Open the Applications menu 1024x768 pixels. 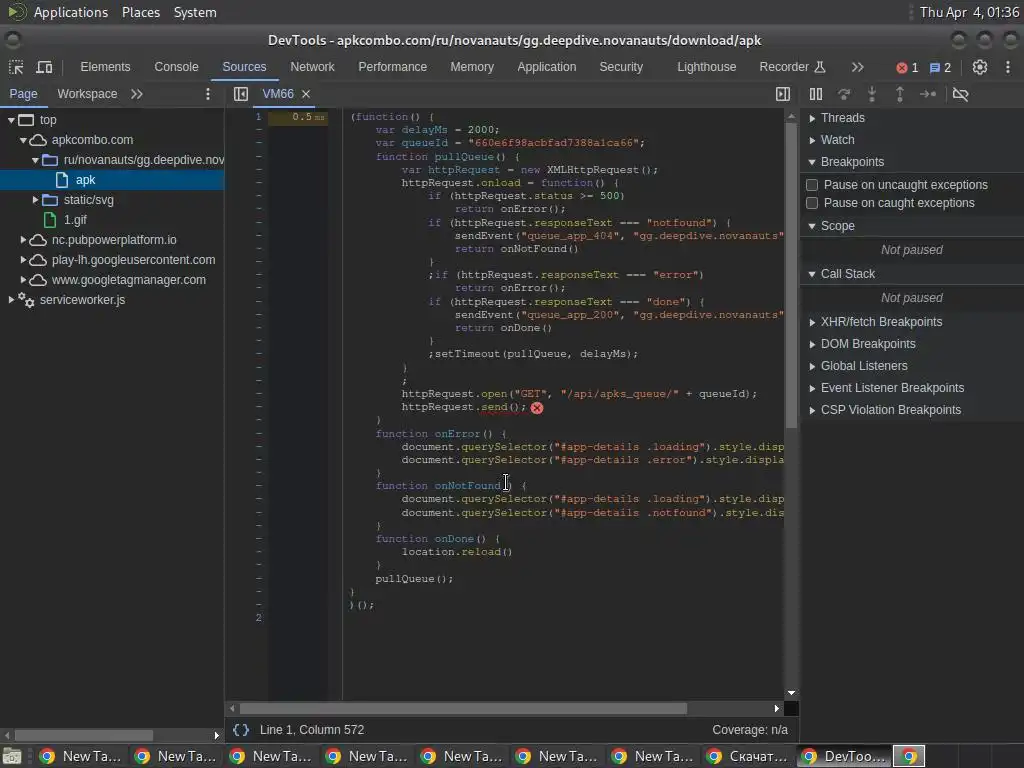70,12
